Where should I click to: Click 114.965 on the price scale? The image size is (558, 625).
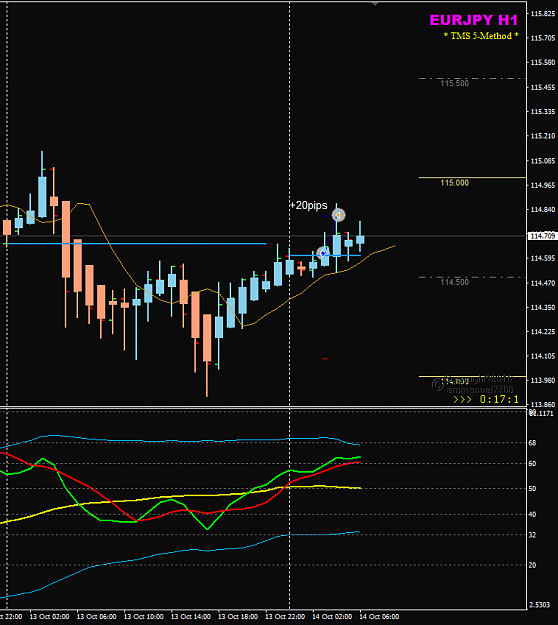tap(543, 185)
